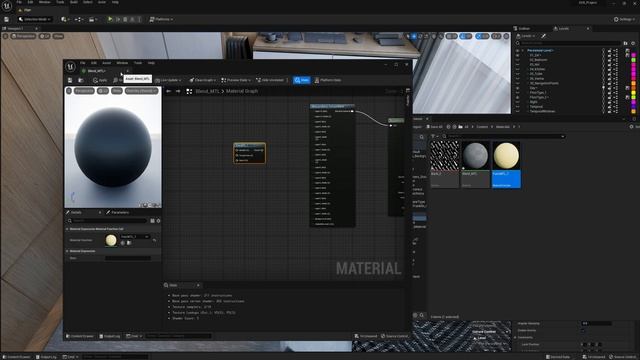Switch to the Blend_MTL tab in the material editor

point(96,71)
